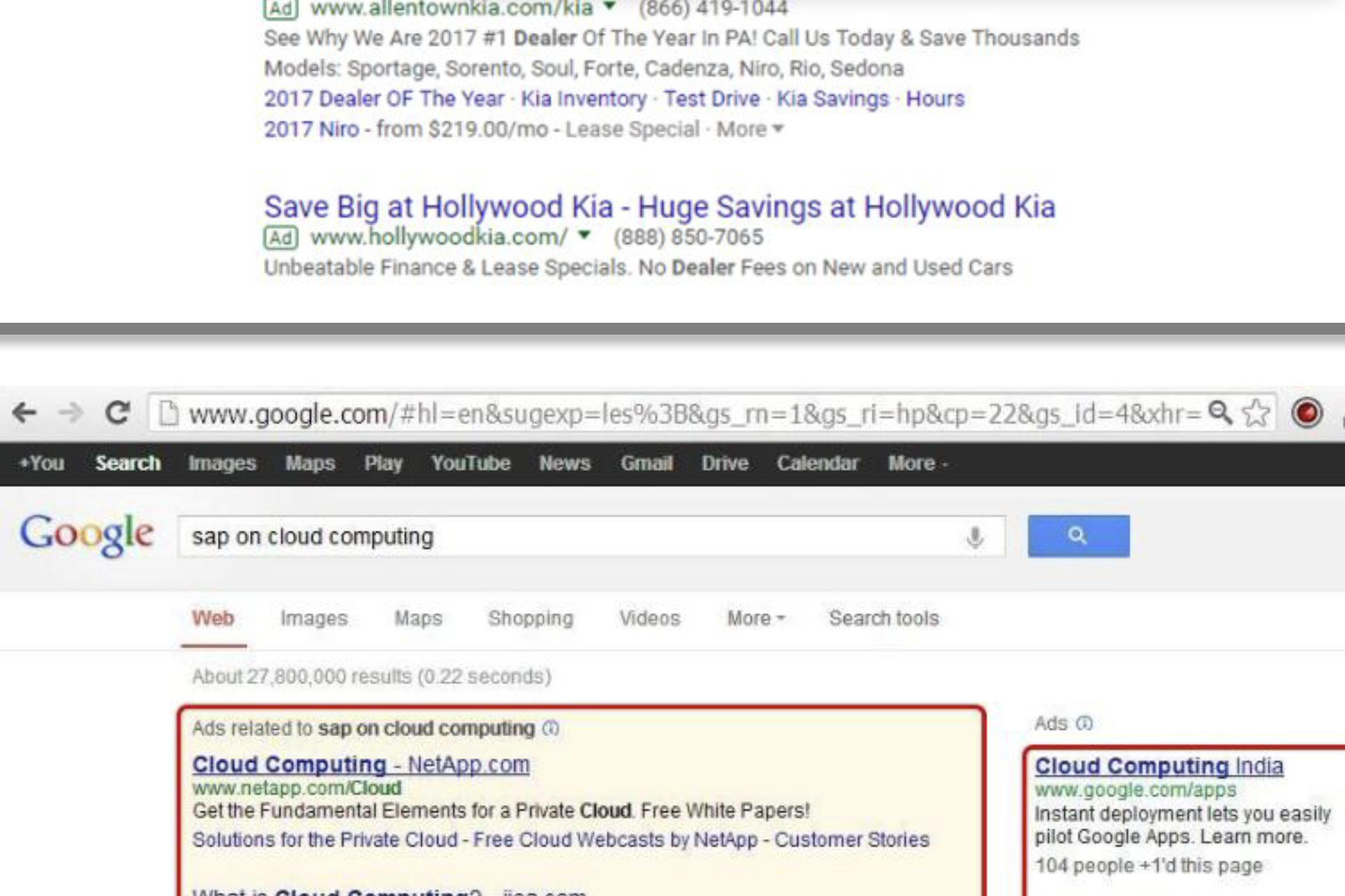Click the Ad badge for hollywoodkia.com
Screen dimensions: 1345x896
(281, 238)
